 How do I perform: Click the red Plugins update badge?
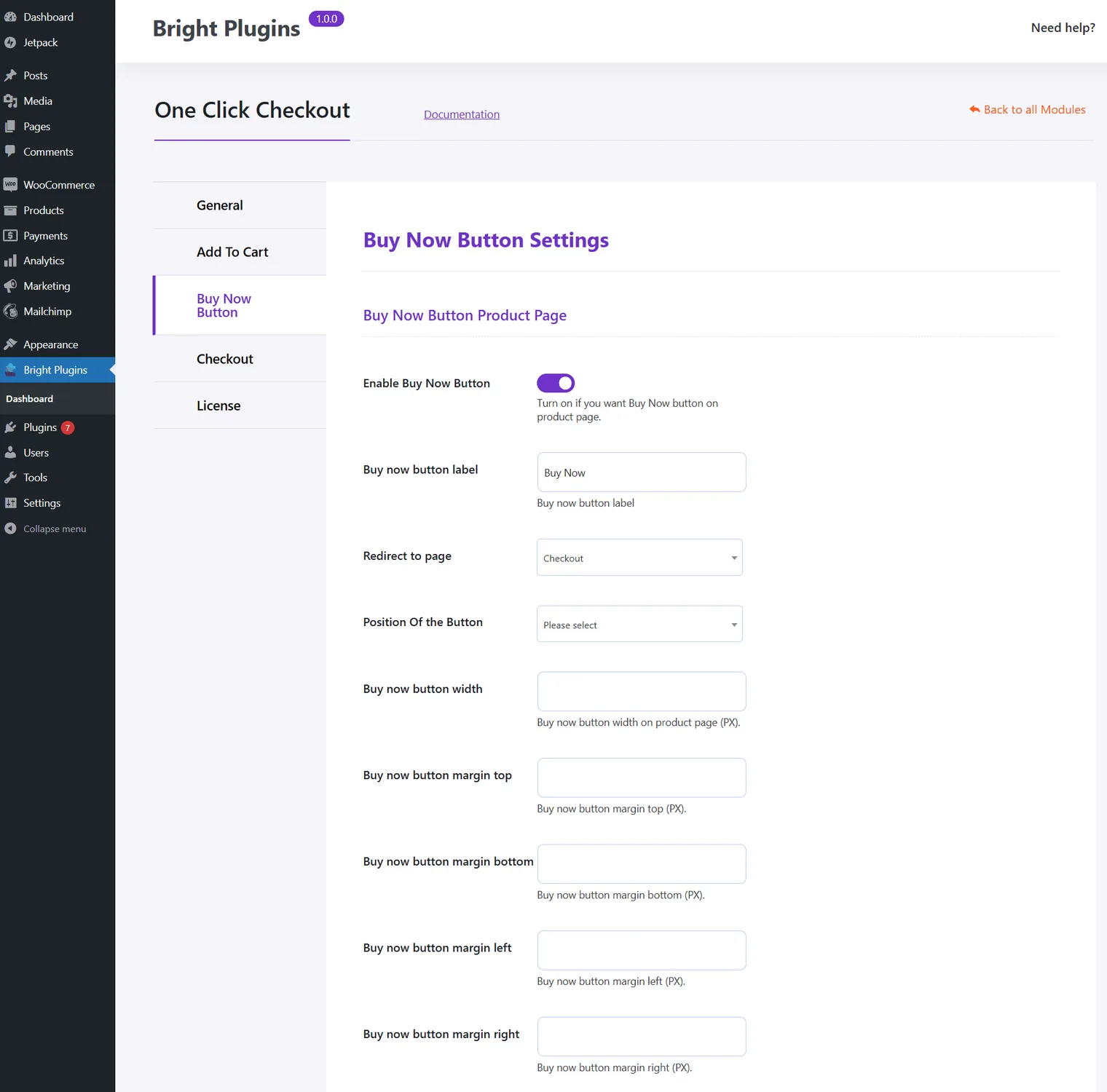tap(68, 428)
